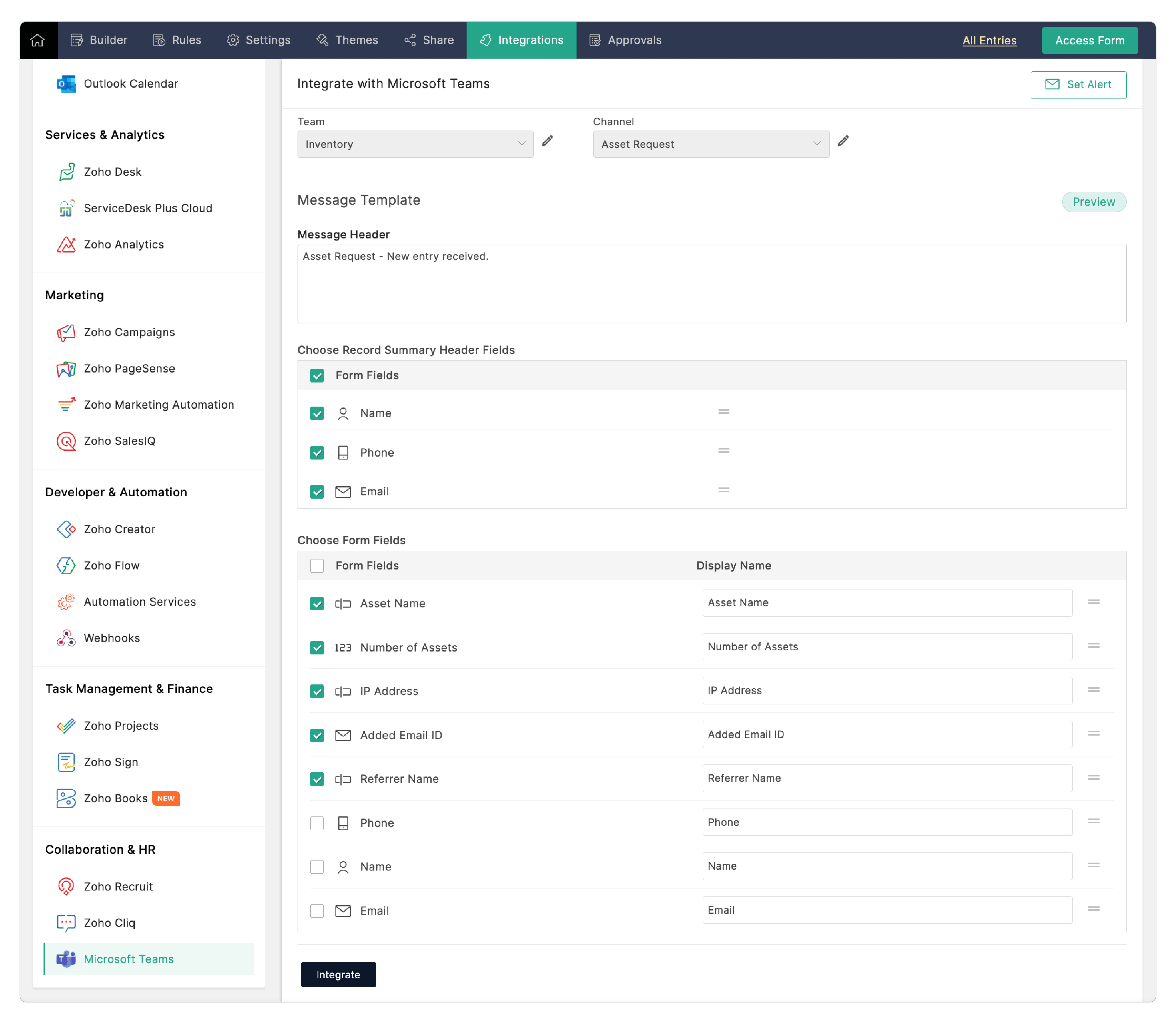Open the Zoho Flow integration
The height and width of the screenshot is (1024, 1176).
click(x=111, y=565)
